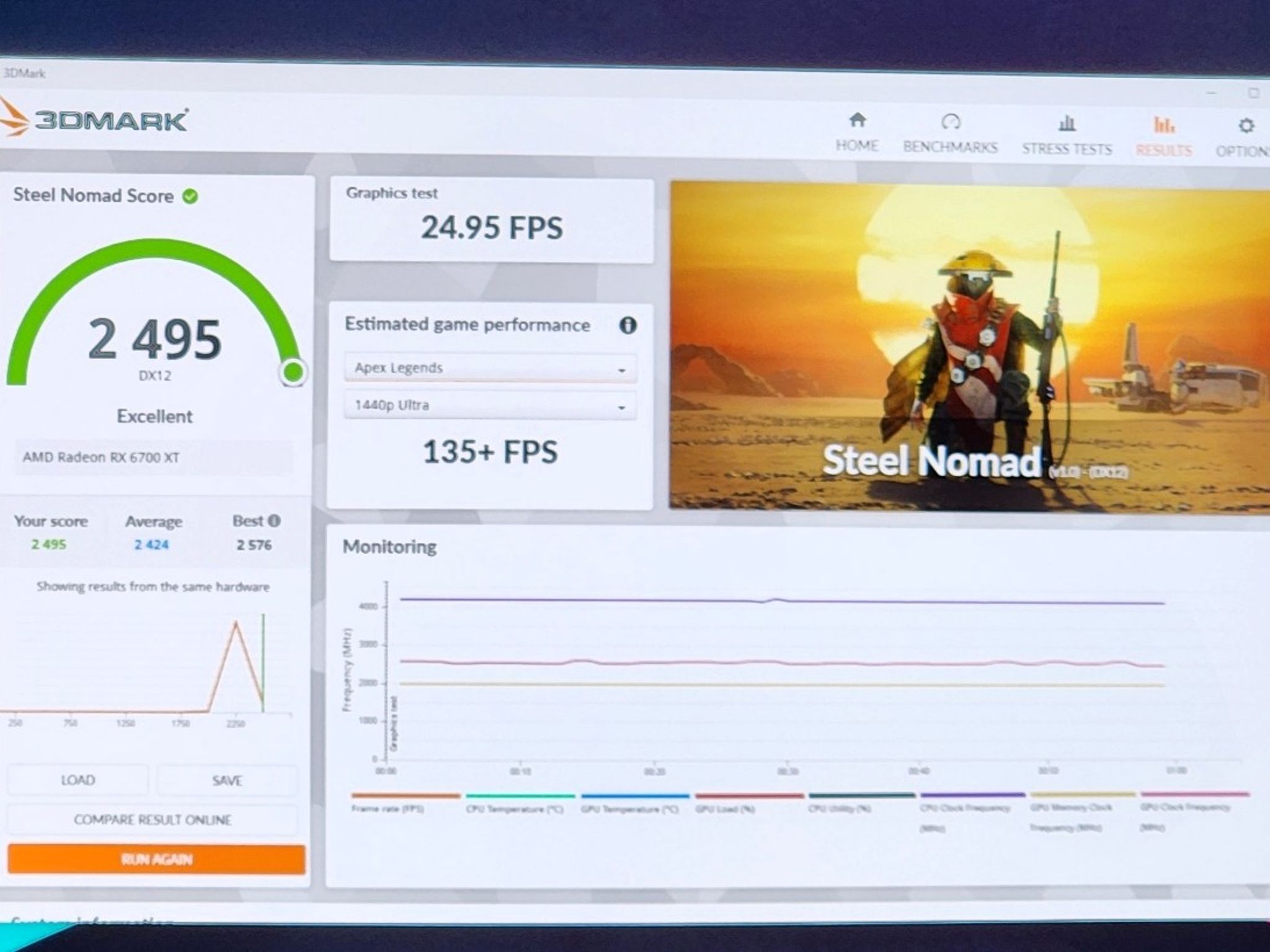The width and height of the screenshot is (1270, 952).
Task: Expand the Apex Legends game dropdown
Action: 491,368
